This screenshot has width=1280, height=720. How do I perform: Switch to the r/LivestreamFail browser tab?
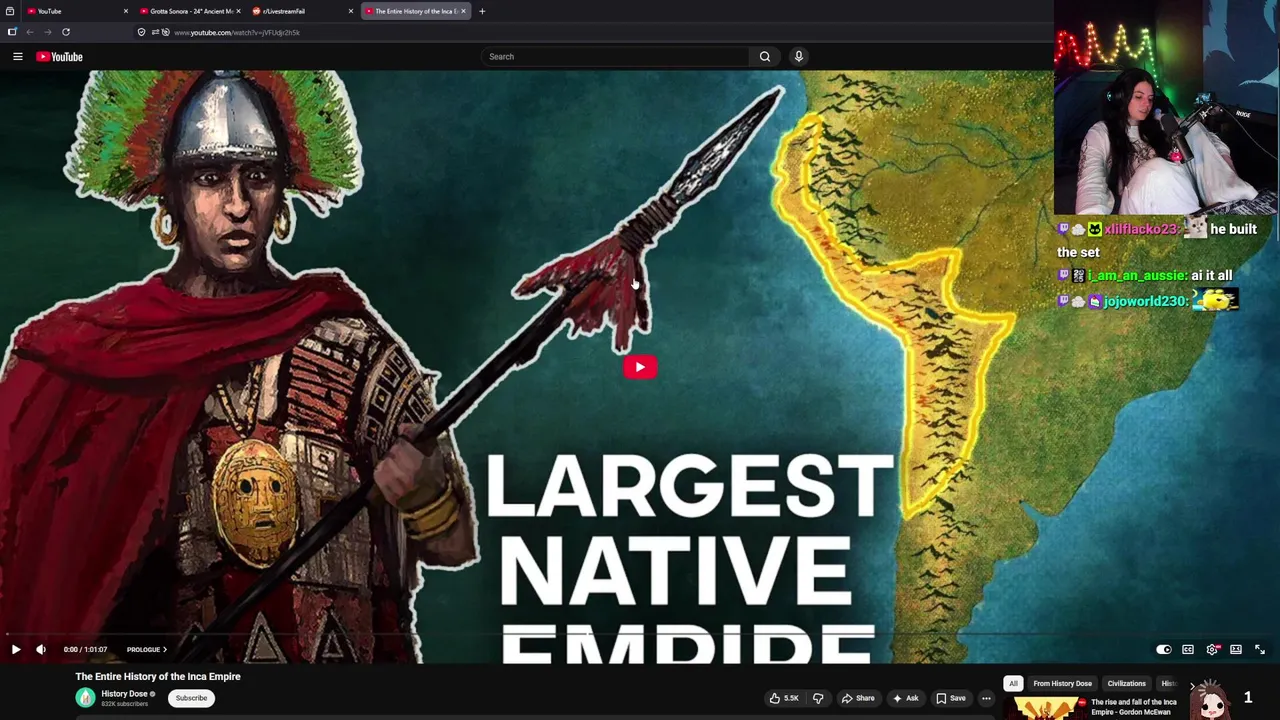coord(300,11)
